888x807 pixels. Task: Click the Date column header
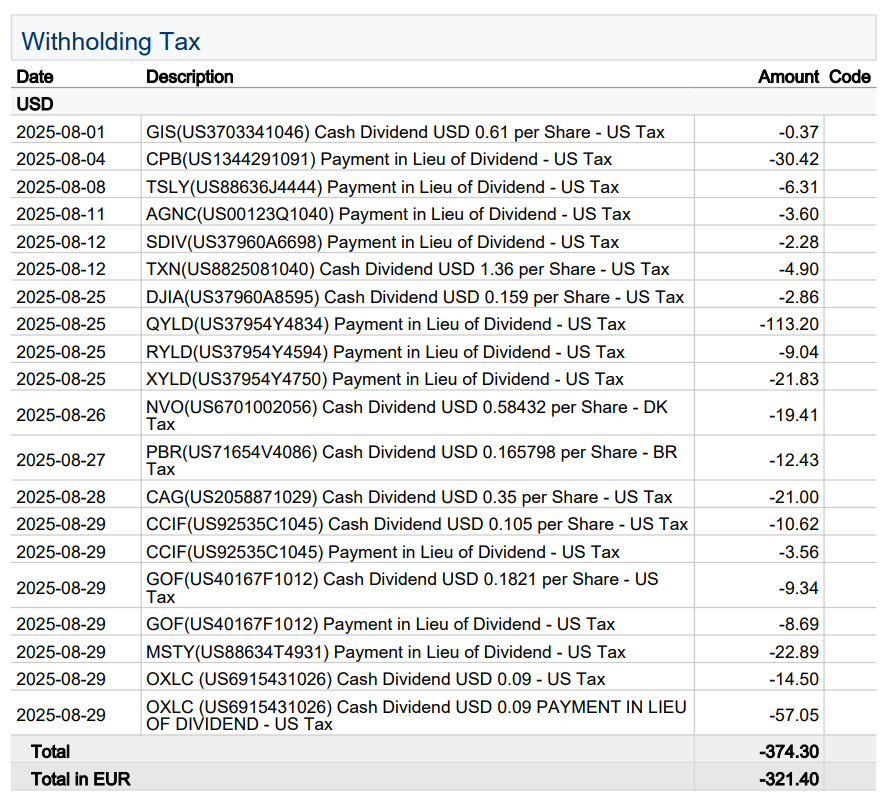coord(35,77)
